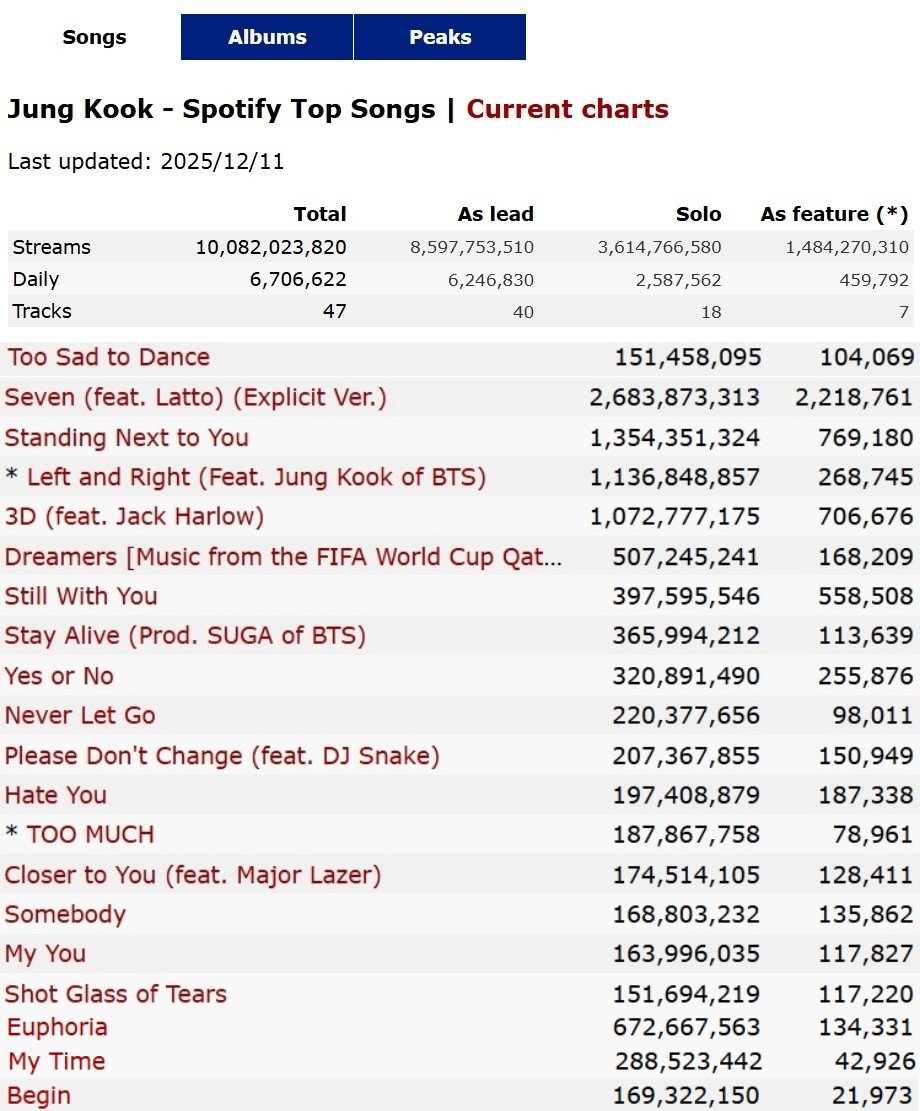
Task: Open the Too Sad to Dance song link
Action: click(x=107, y=357)
